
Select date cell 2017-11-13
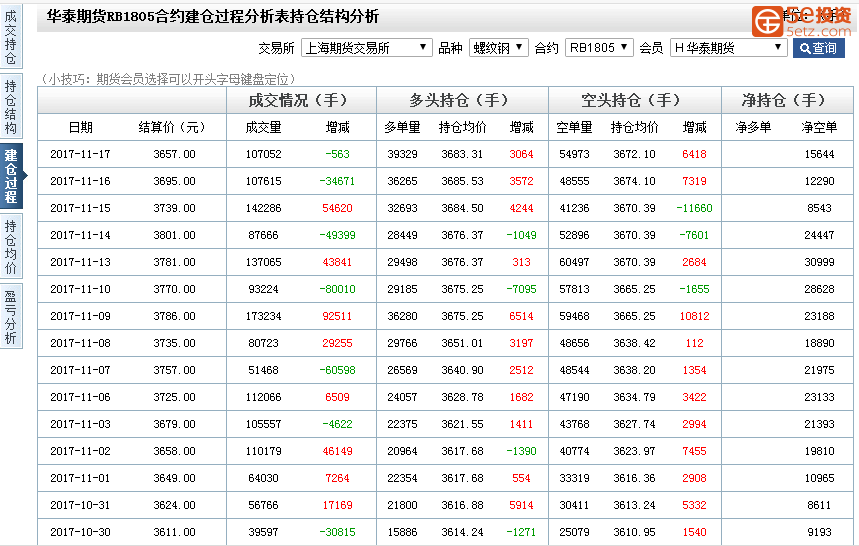pyautogui.click(x=81, y=262)
